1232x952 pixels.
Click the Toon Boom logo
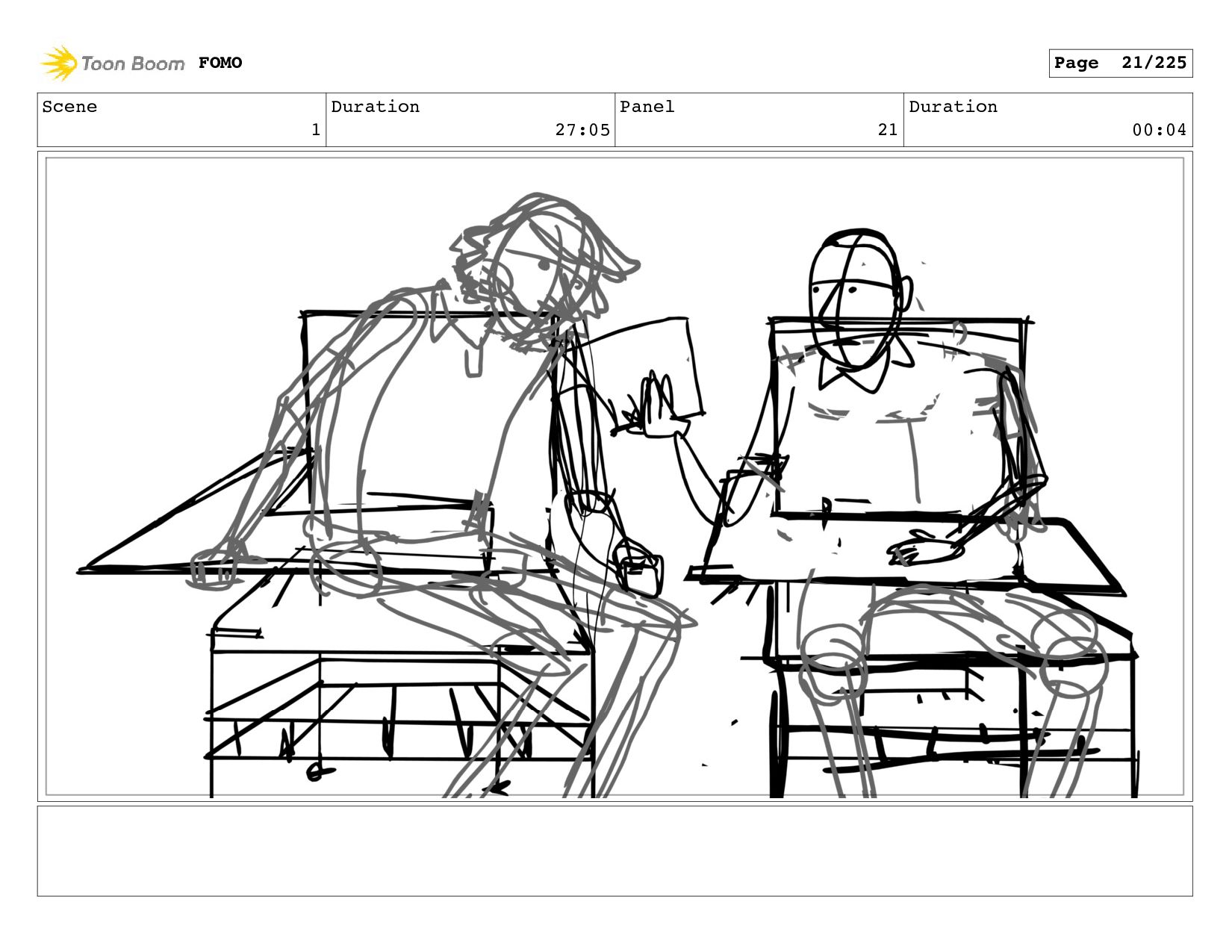tap(112, 63)
